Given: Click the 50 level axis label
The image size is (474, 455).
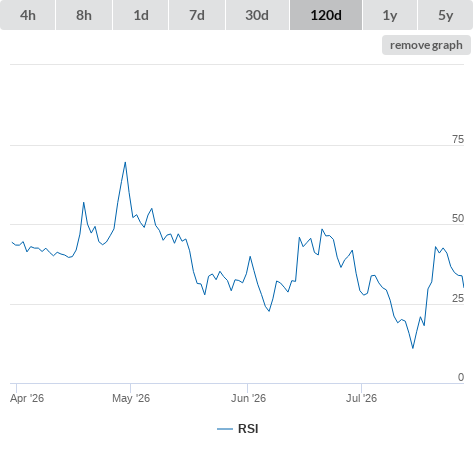Looking at the screenshot, I should [458, 218].
